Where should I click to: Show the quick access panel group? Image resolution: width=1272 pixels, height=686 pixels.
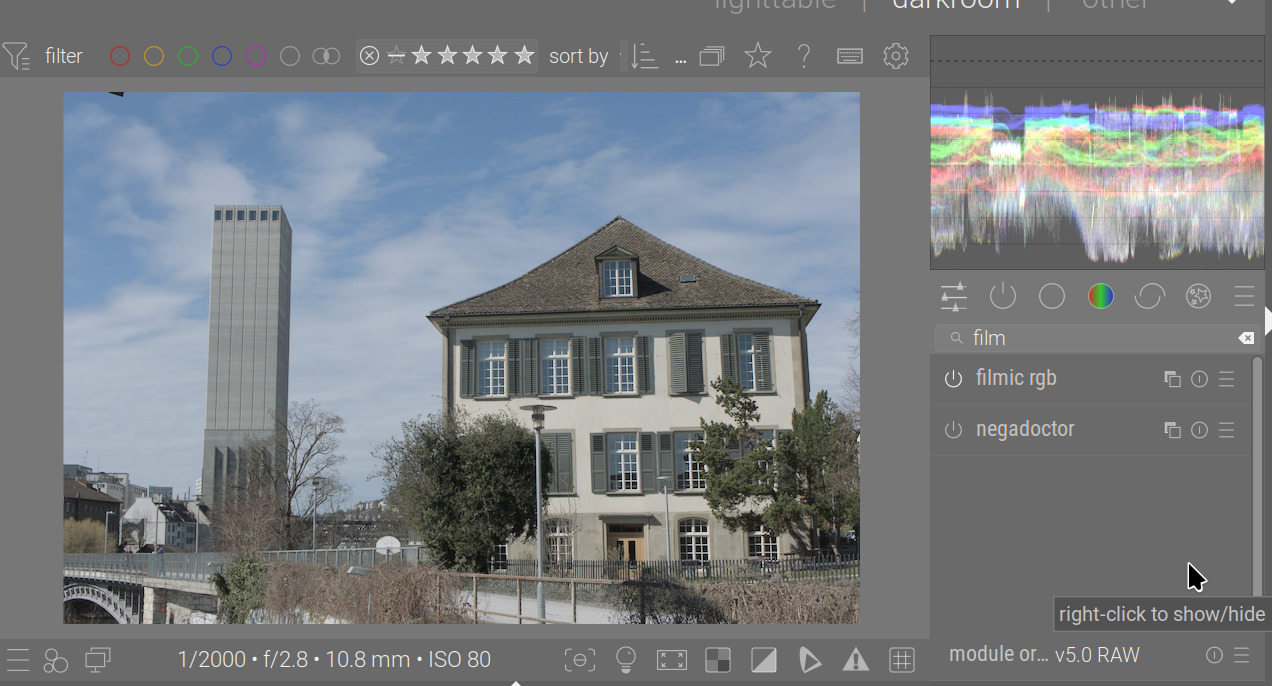pos(954,296)
